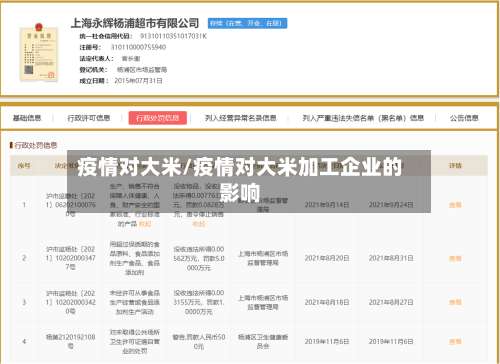Image resolution: width=500 pixels, height=364 pixels.
Task: Click the blue 存续 status badge
Action: [247, 23]
